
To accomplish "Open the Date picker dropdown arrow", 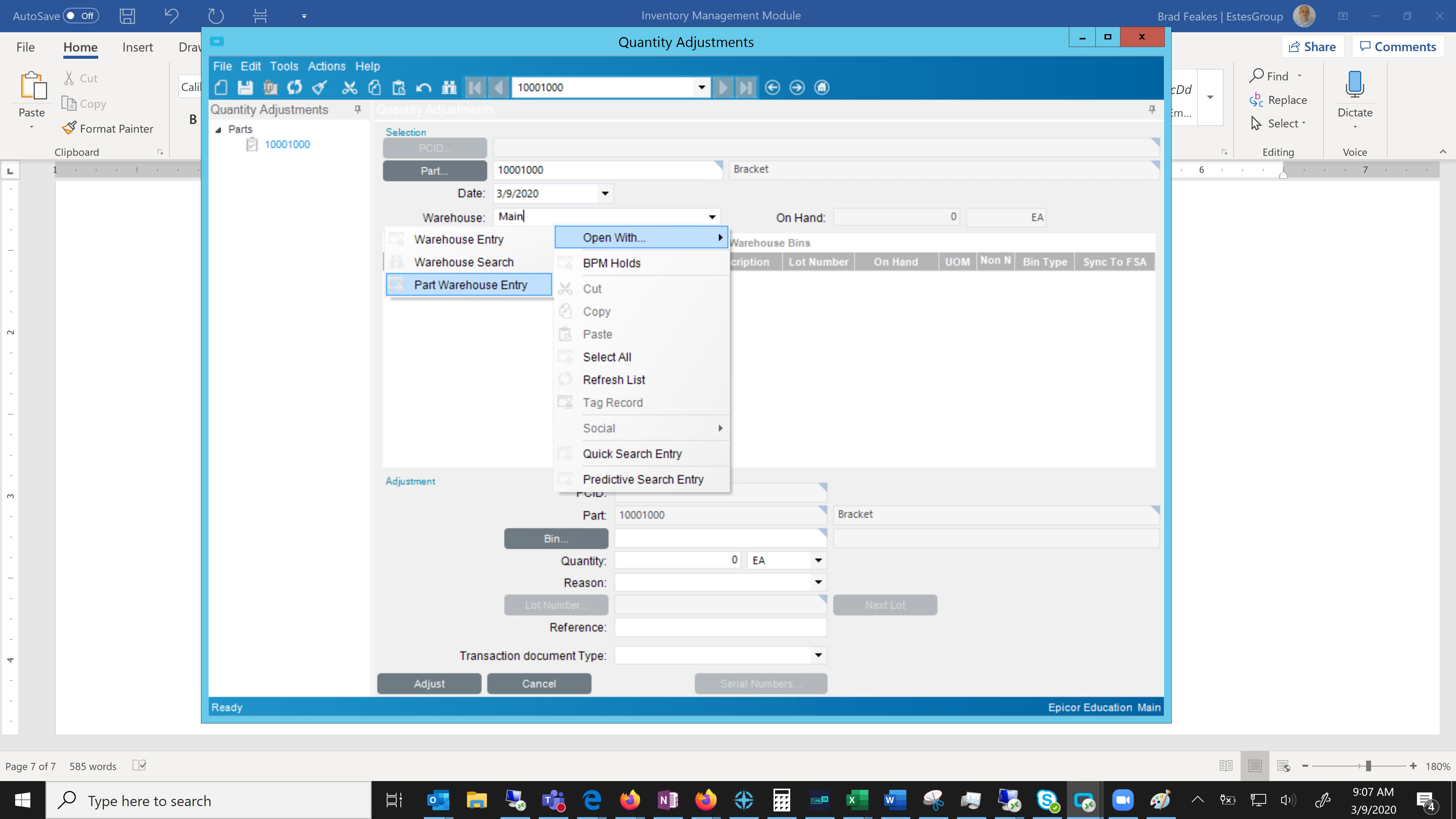I will tap(605, 193).
